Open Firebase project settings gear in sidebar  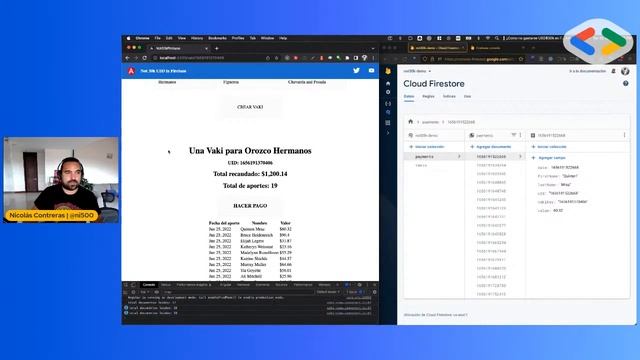[x=388, y=92]
